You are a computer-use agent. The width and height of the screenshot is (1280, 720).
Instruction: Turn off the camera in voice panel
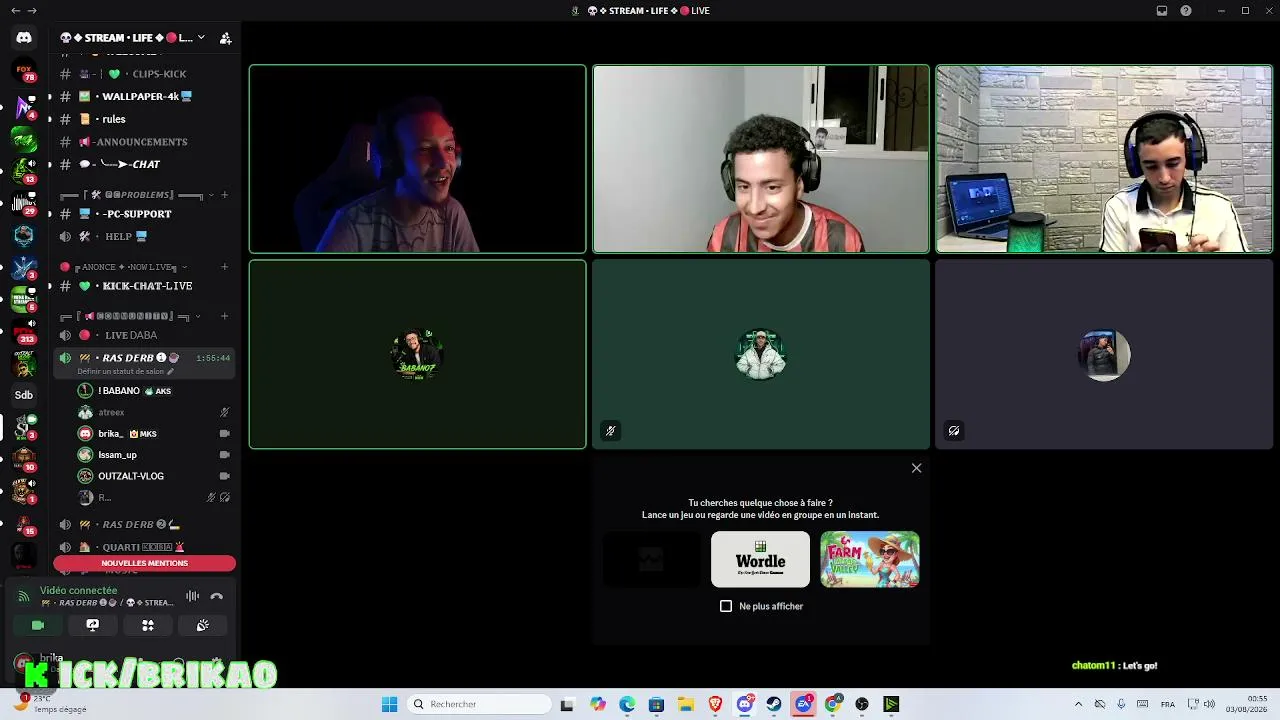click(38, 625)
